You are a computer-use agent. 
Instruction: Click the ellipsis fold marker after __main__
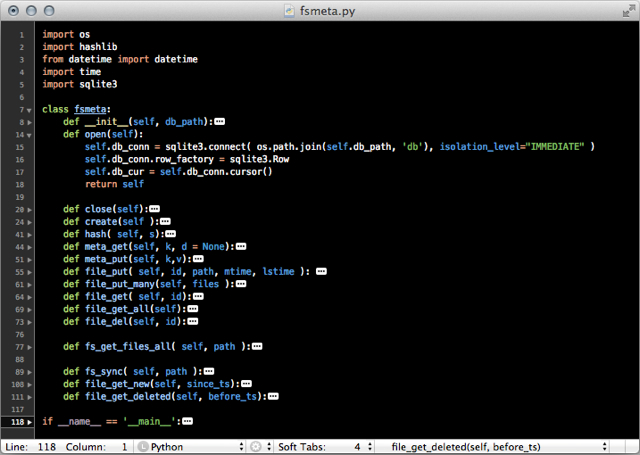(187, 421)
